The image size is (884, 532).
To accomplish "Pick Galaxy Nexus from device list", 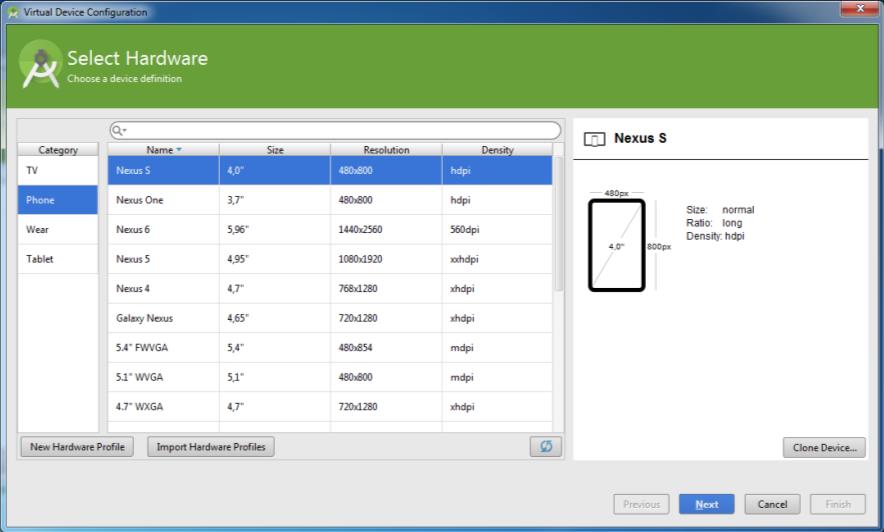I will (330, 318).
